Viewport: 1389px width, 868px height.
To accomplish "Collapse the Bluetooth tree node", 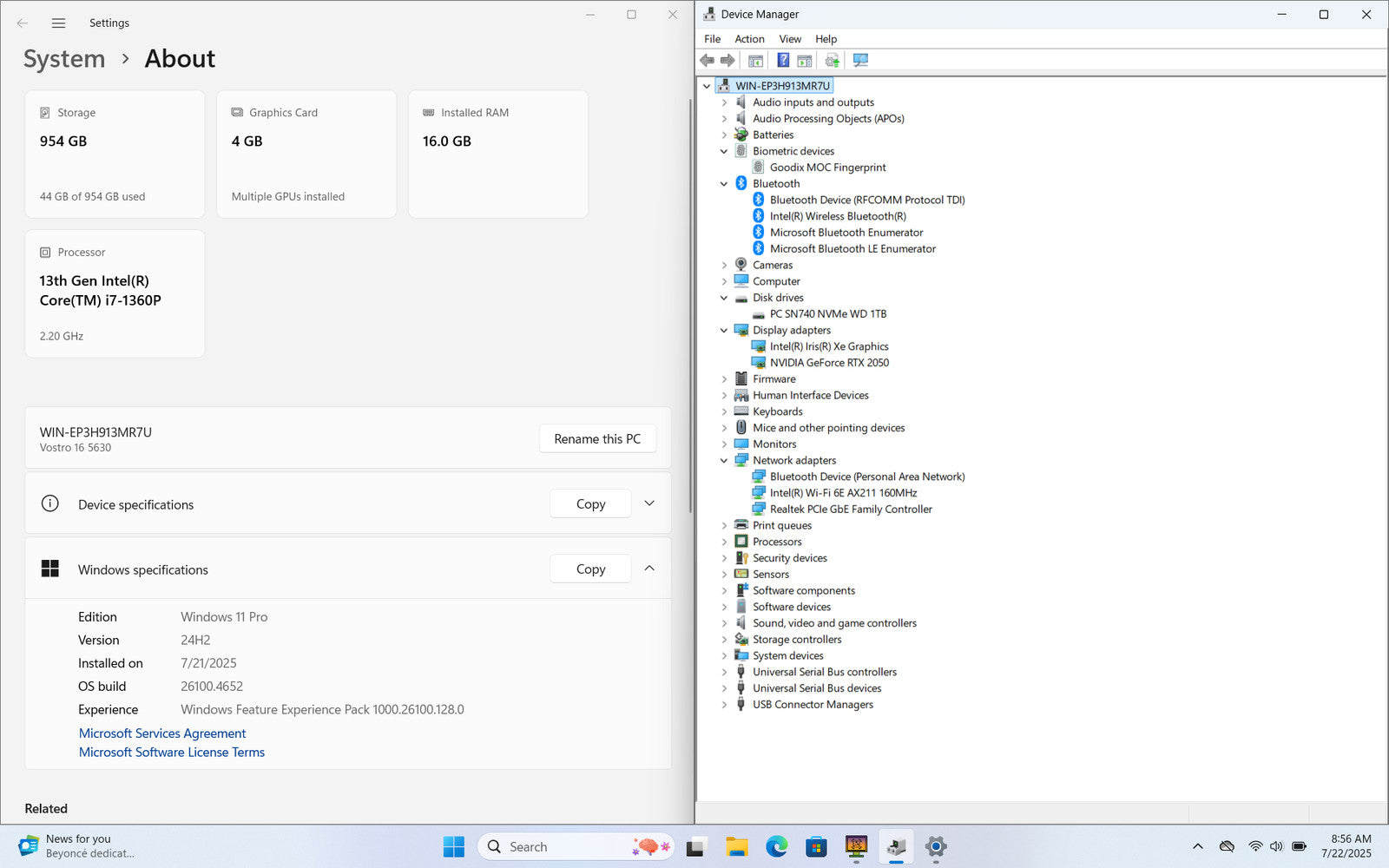I will tap(724, 184).
